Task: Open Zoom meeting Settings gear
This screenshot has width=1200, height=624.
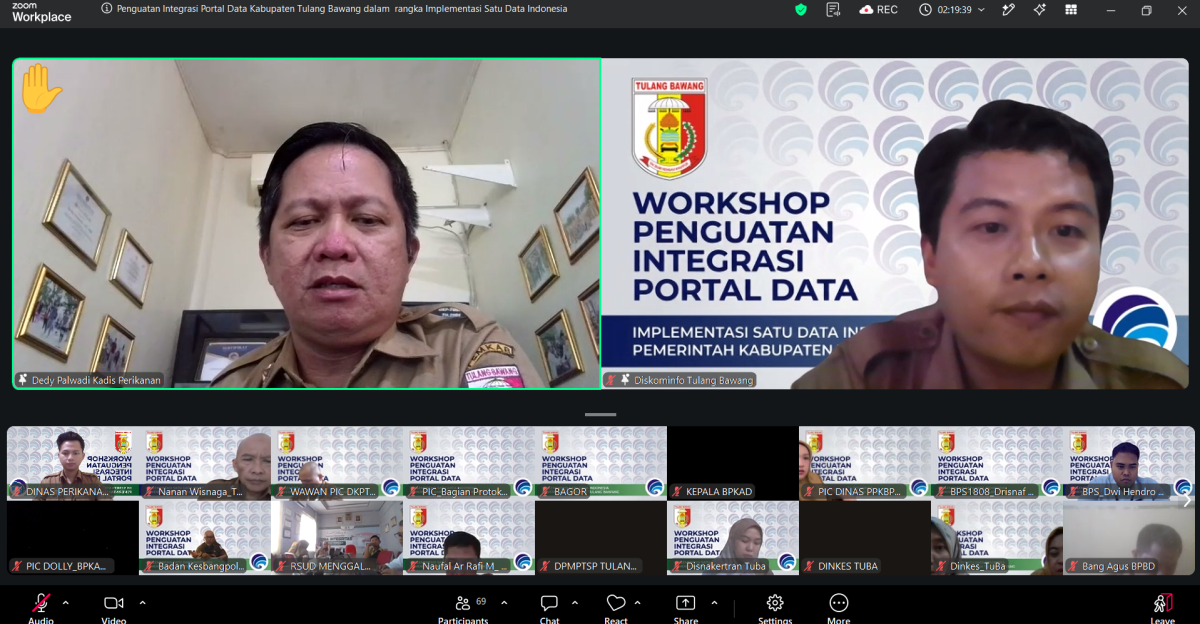Action: 775,608
